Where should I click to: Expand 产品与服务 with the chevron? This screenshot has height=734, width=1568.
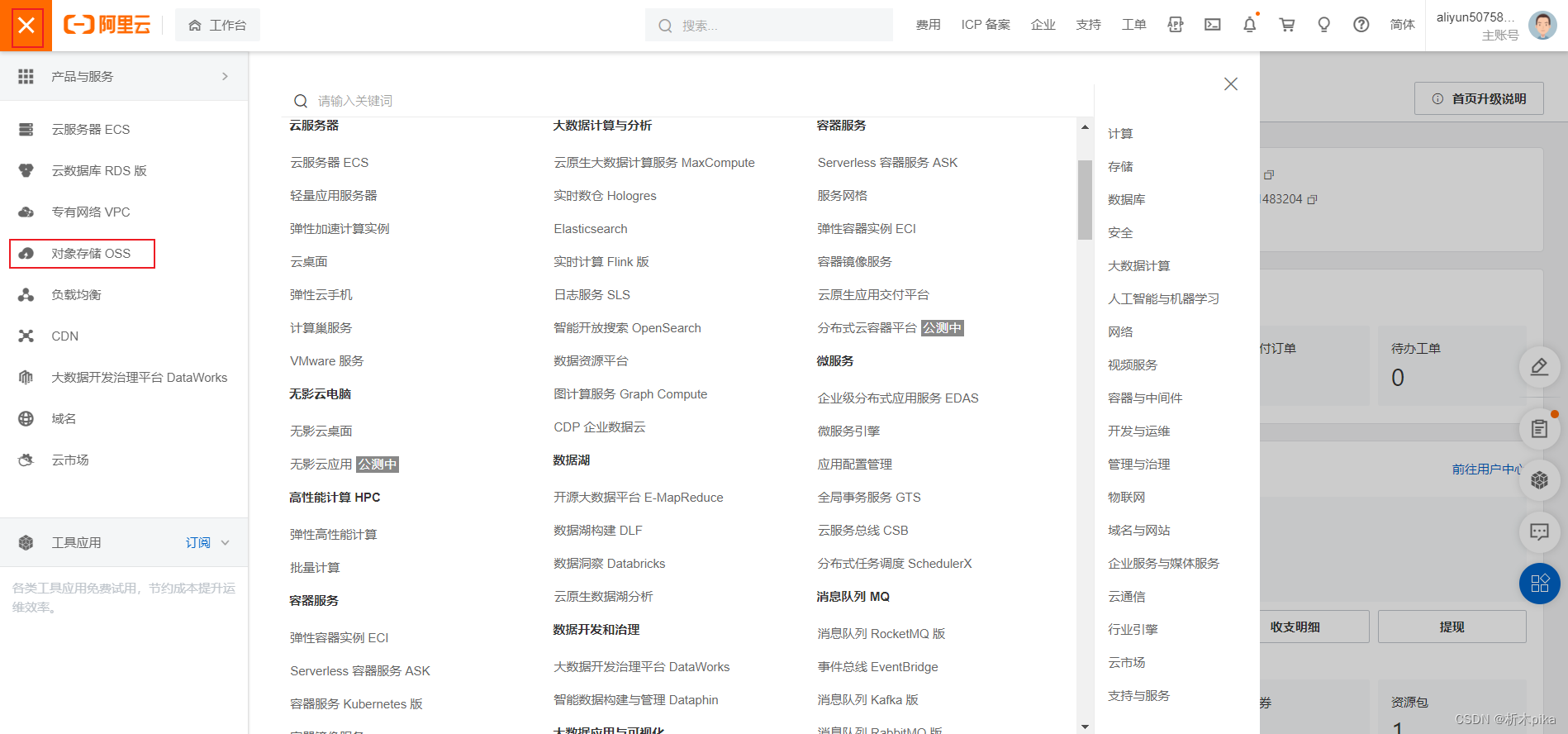tap(225, 76)
